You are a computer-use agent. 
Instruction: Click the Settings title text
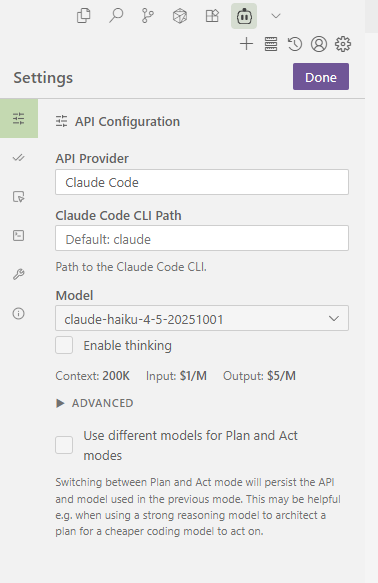click(x=43, y=78)
